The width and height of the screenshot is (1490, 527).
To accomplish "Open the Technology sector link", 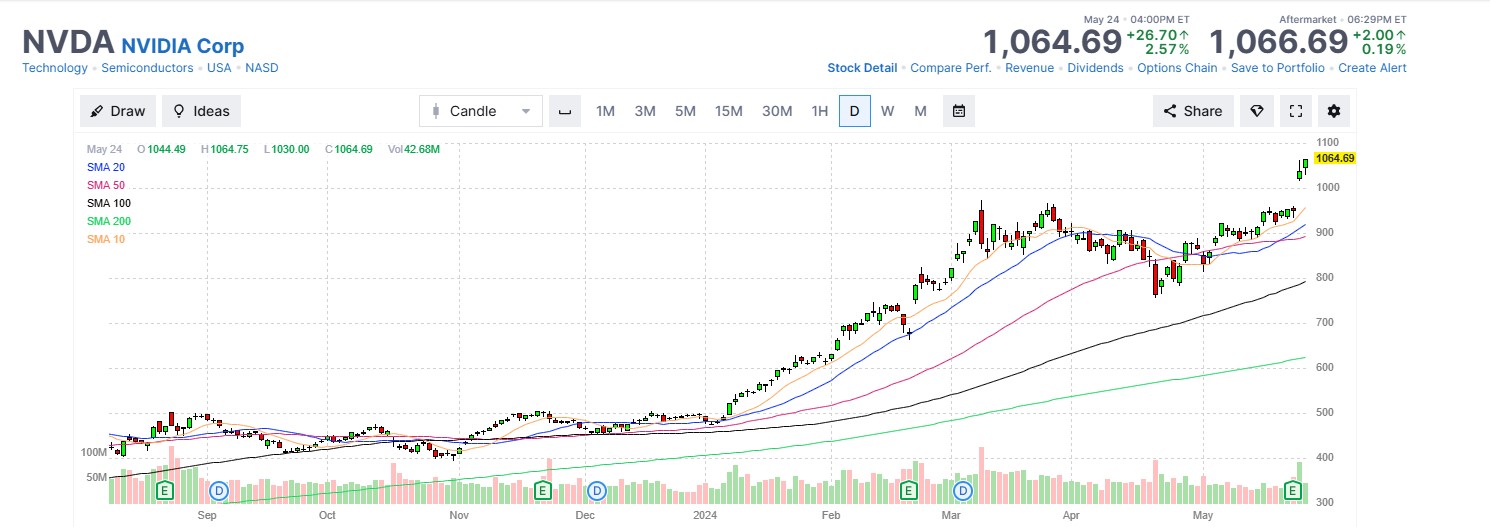I will [55, 68].
